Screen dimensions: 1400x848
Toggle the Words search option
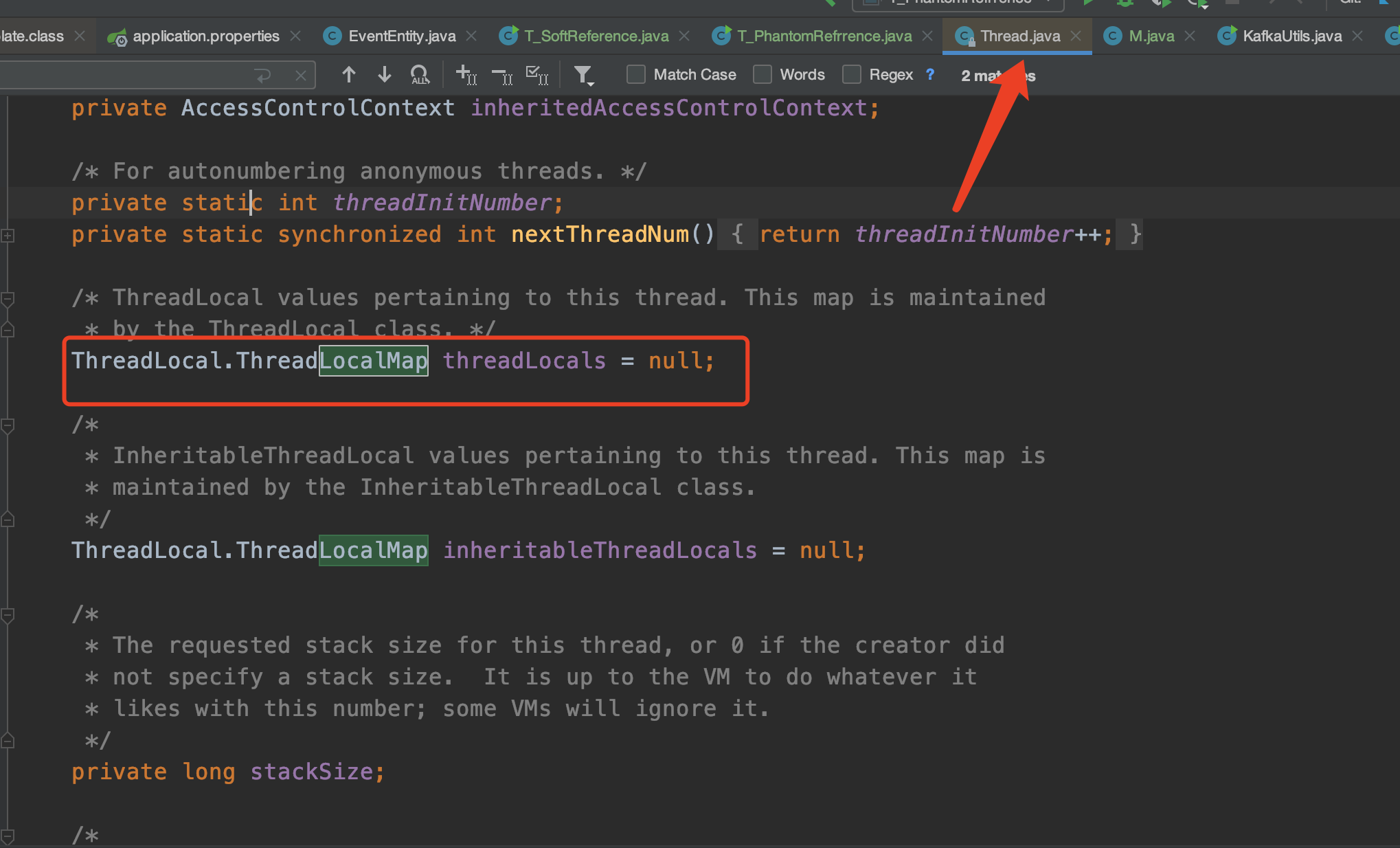[x=763, y=74]
